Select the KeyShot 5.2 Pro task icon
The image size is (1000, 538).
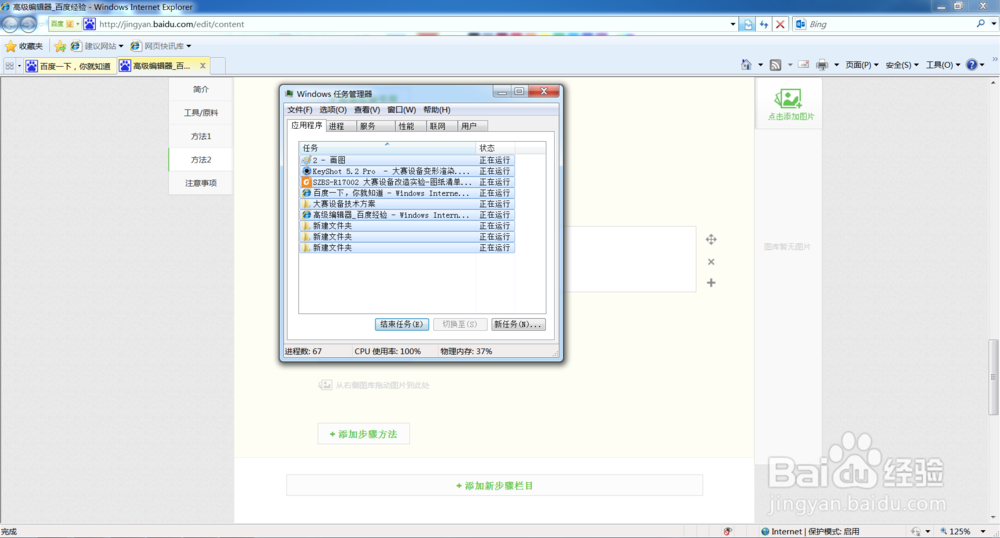307,171
